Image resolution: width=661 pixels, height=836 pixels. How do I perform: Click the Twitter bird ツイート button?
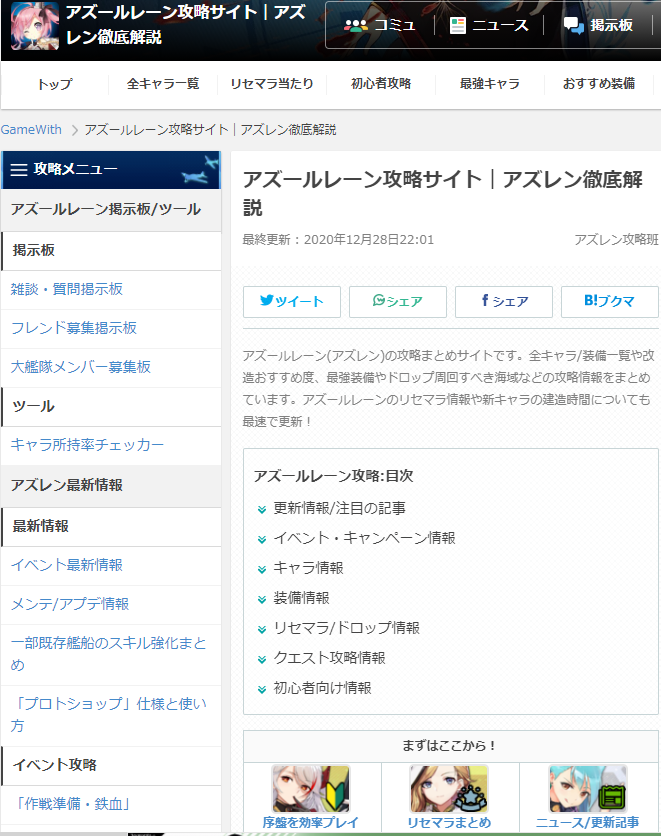point(292,302)
